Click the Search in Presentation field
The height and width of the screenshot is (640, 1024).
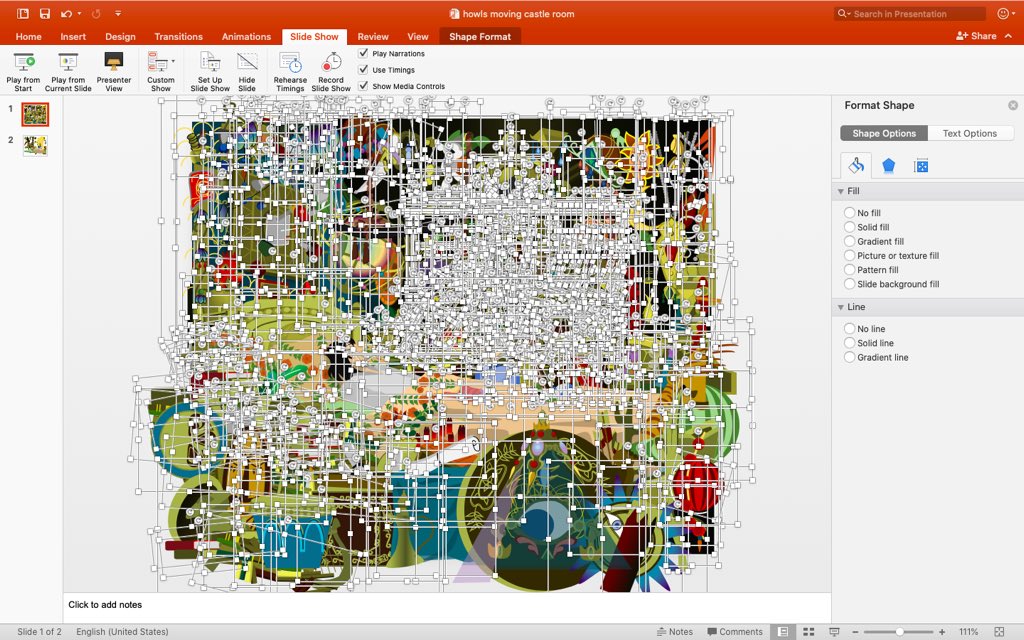(x=910, y=14)
